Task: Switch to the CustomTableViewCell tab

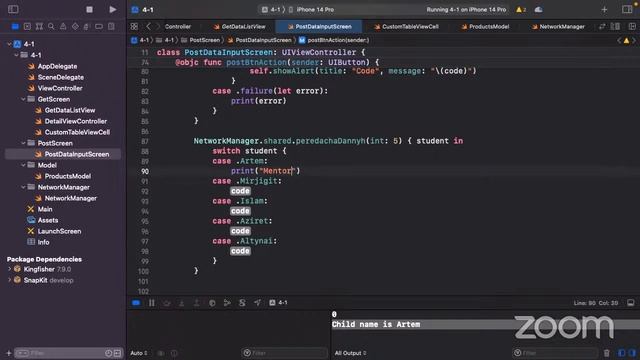Action: tap(407, 27)
